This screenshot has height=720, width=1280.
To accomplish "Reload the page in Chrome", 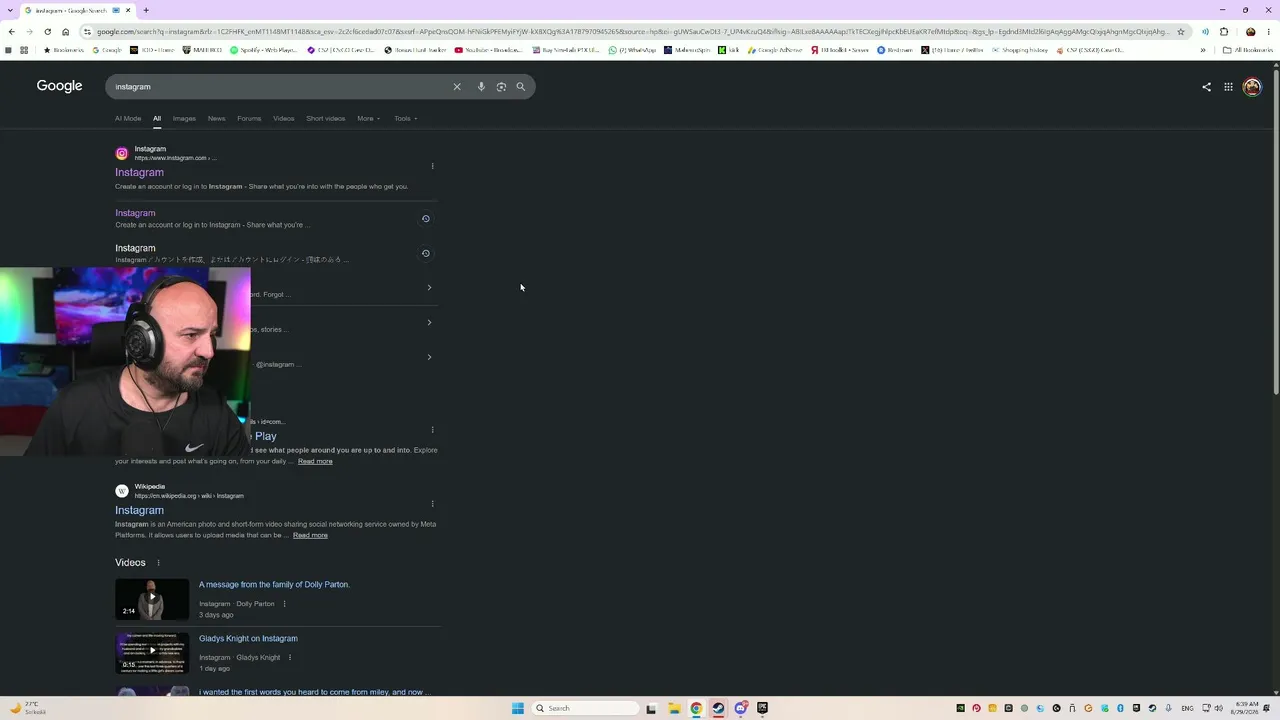I will 47,32.
